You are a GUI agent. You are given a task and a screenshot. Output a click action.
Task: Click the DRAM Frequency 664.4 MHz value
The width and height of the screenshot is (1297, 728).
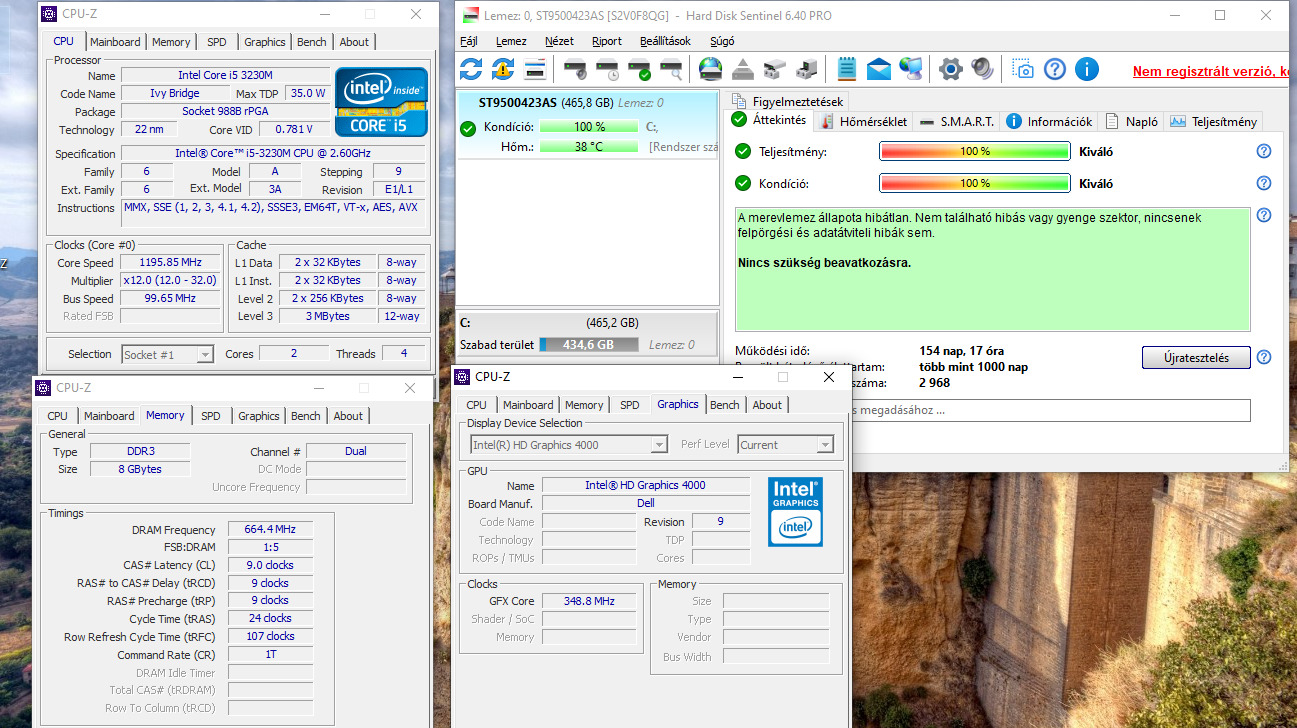click(270, 530)
